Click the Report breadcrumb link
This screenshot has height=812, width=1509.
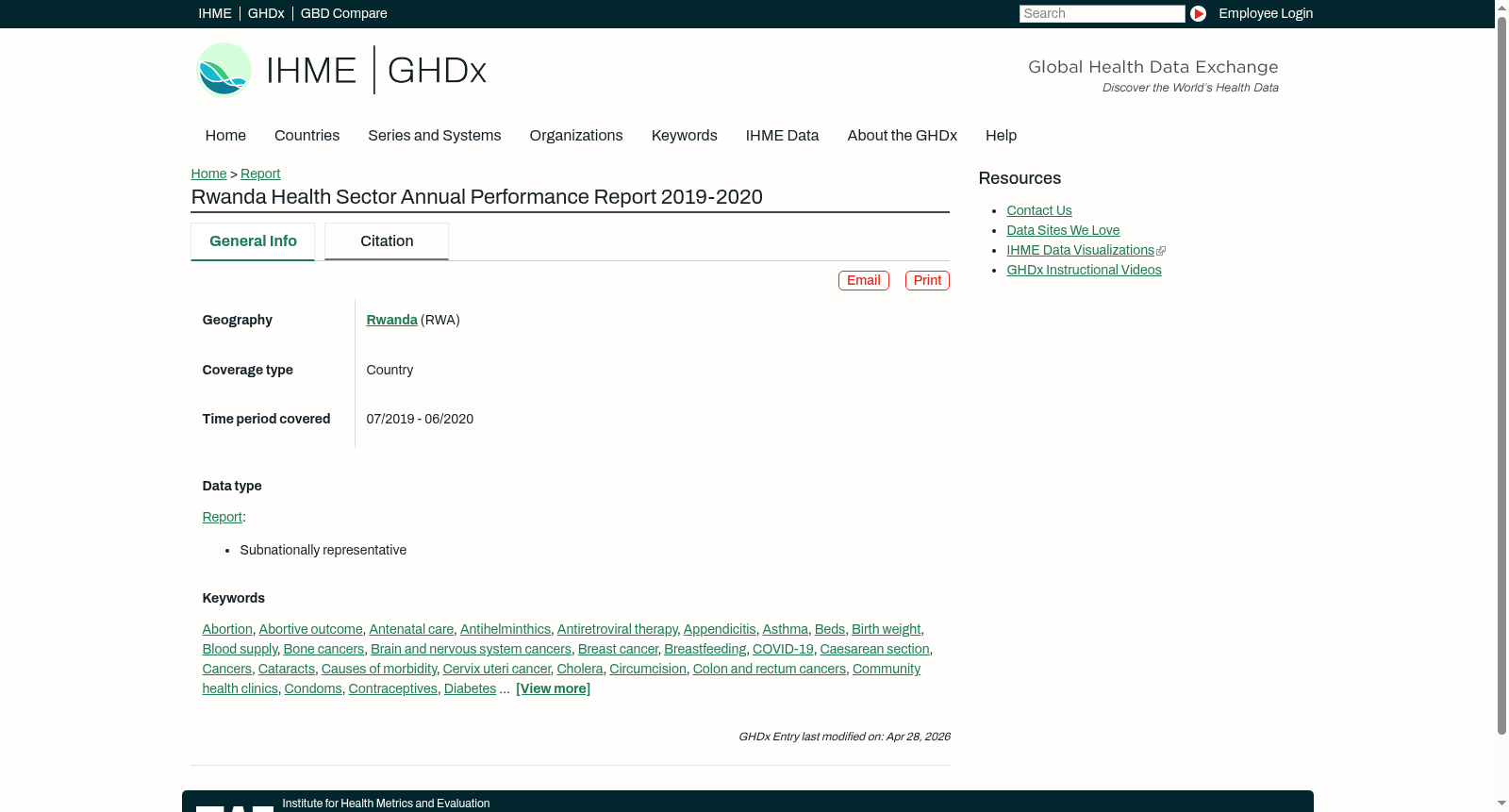[260, 174]
